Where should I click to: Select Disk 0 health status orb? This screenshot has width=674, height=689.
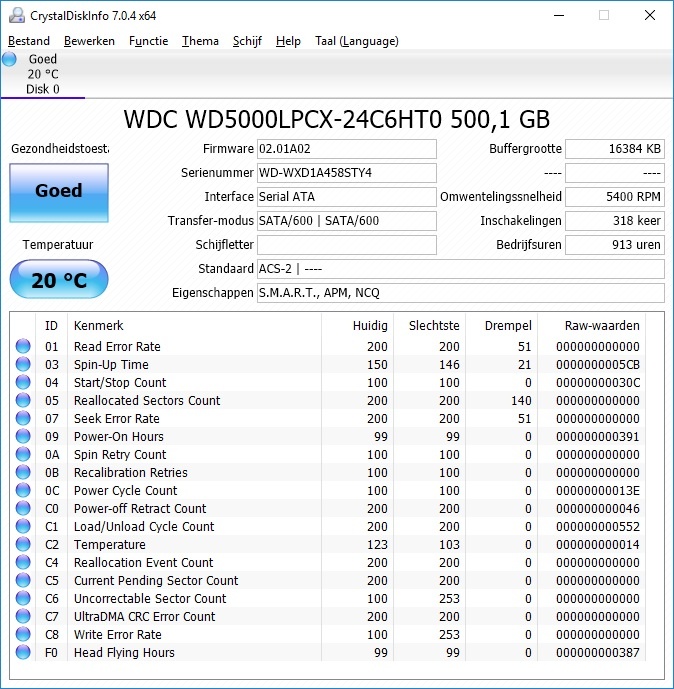click(9, 59)
